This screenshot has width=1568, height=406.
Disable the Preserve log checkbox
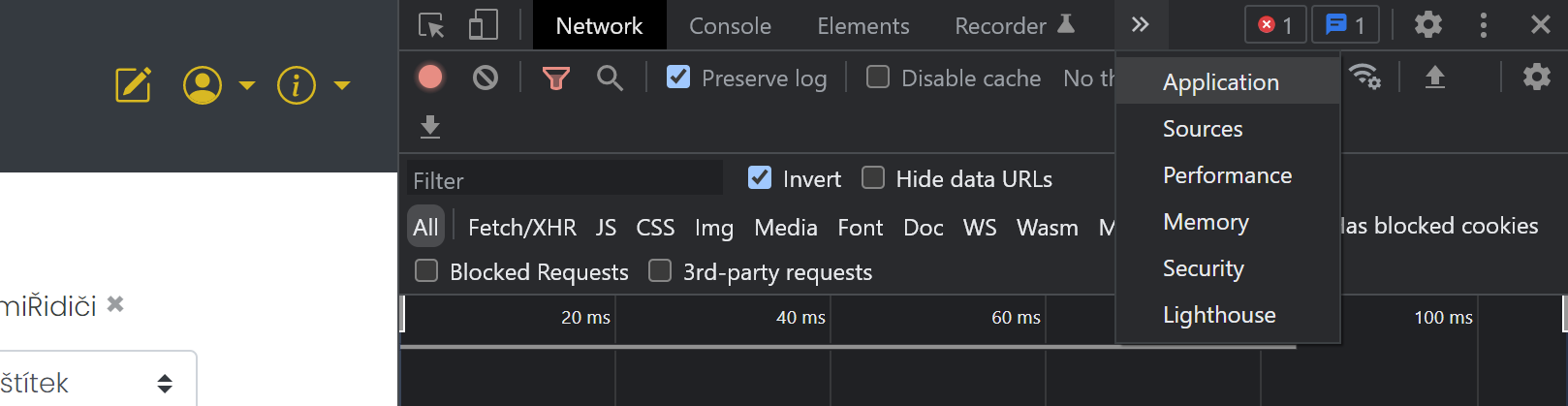(x=678, y=78)
